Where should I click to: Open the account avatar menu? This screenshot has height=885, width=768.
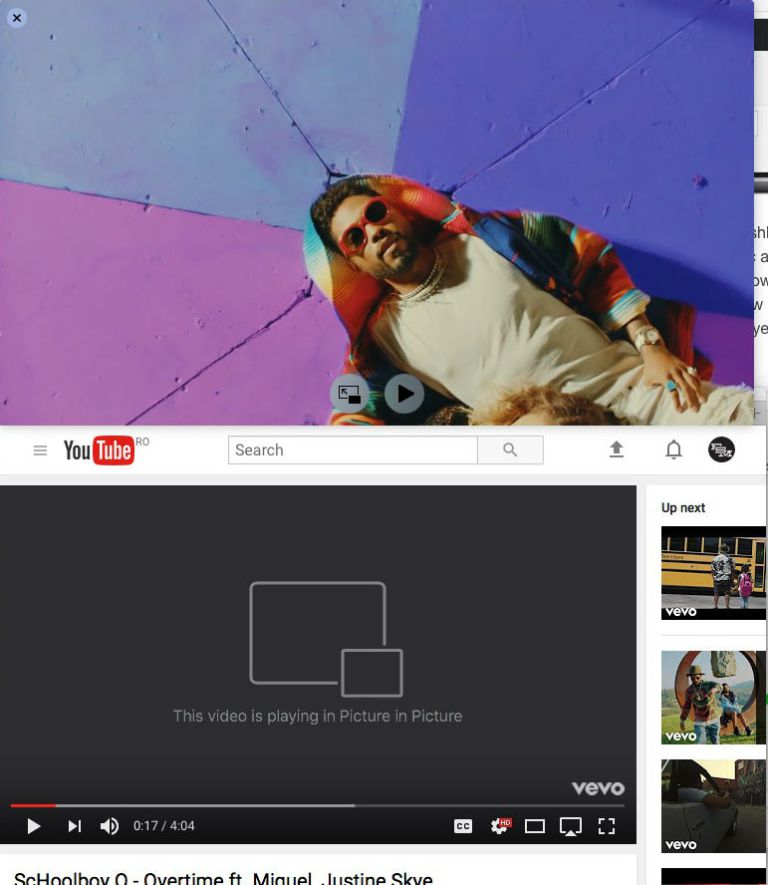pyautogui.click(x=721, y=450)
